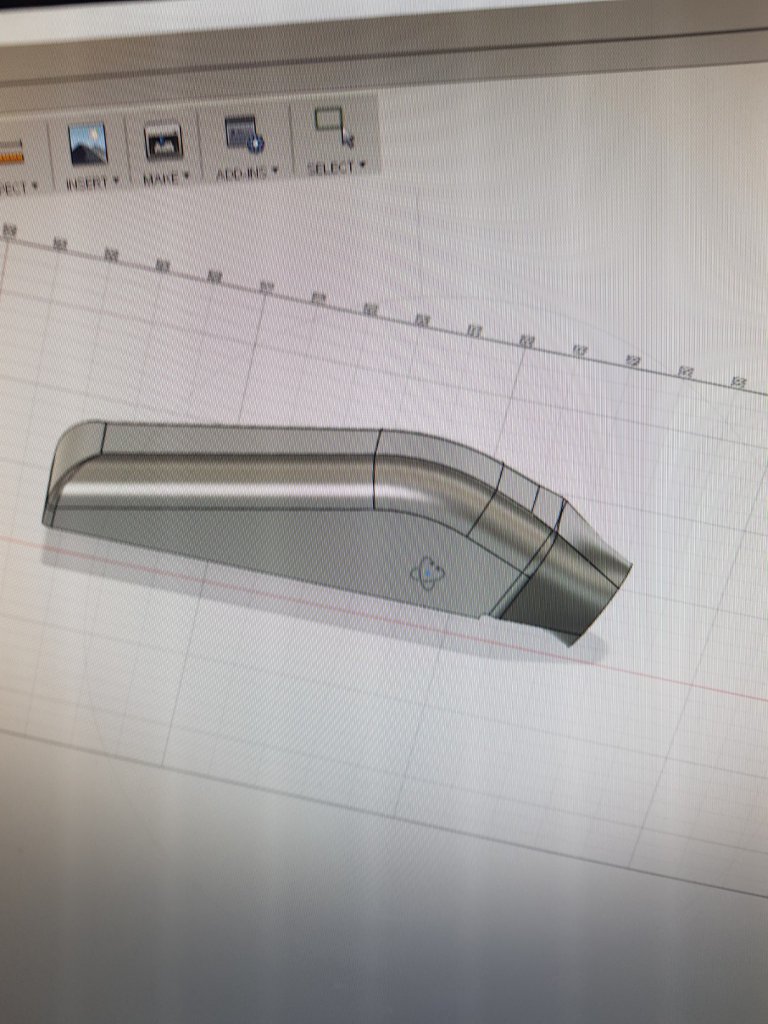Click the Inspect measure icon
The image size is (768, 1024).
(10, 152)
